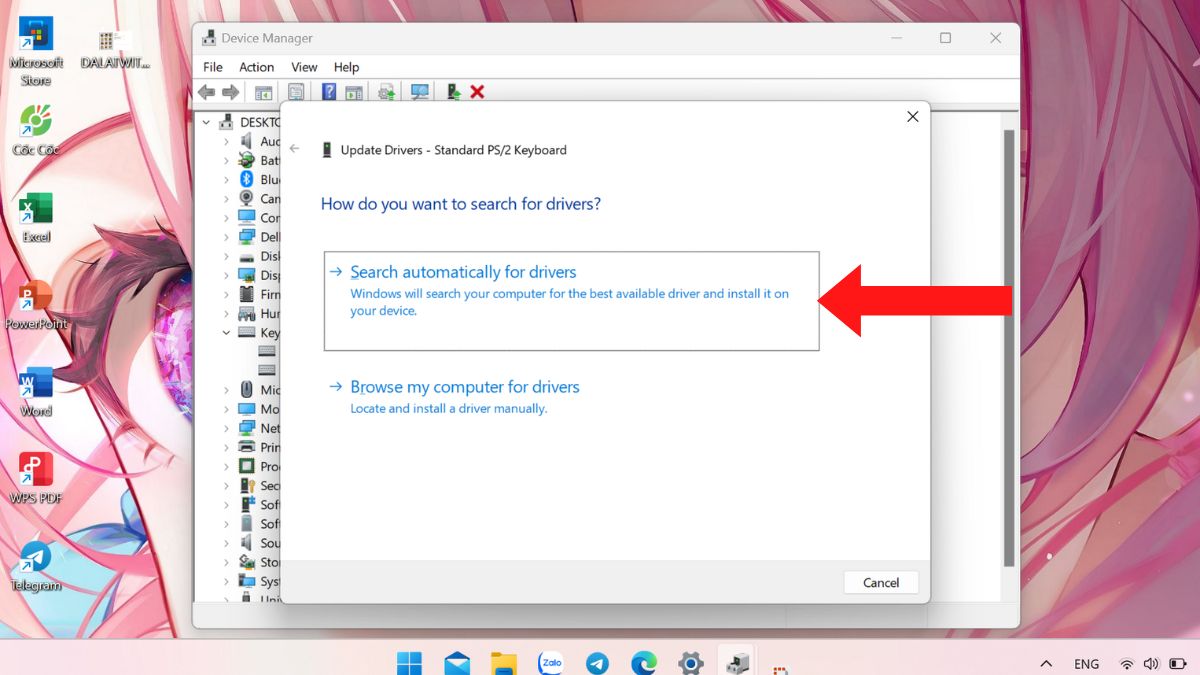Viewport: 1200px width, 675px height.
Task: Open the Properties sheet toolbar icon
Action: [x=296, y=92]
